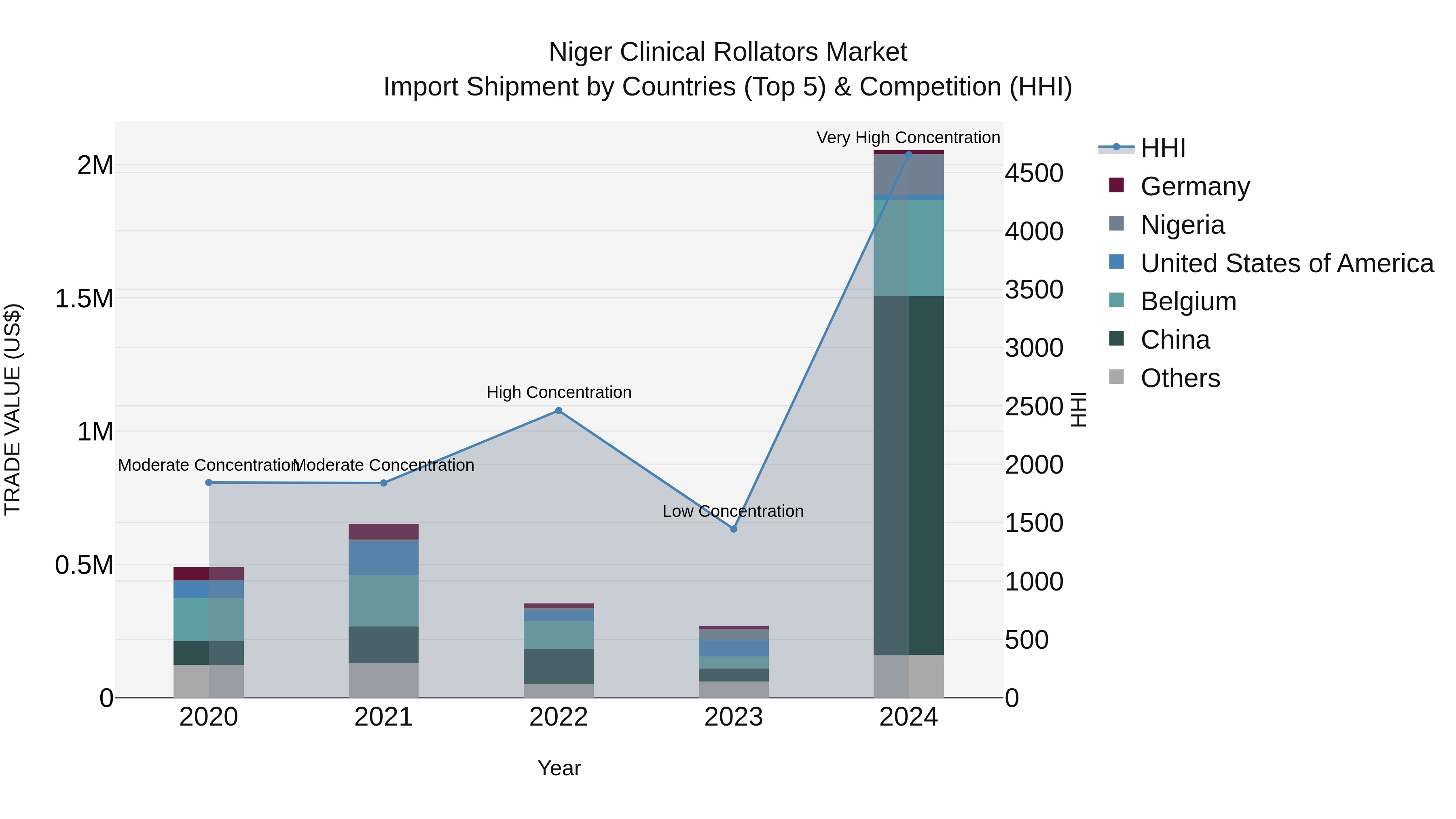Select the Others segment of the 2020 bar

(209, 681)
